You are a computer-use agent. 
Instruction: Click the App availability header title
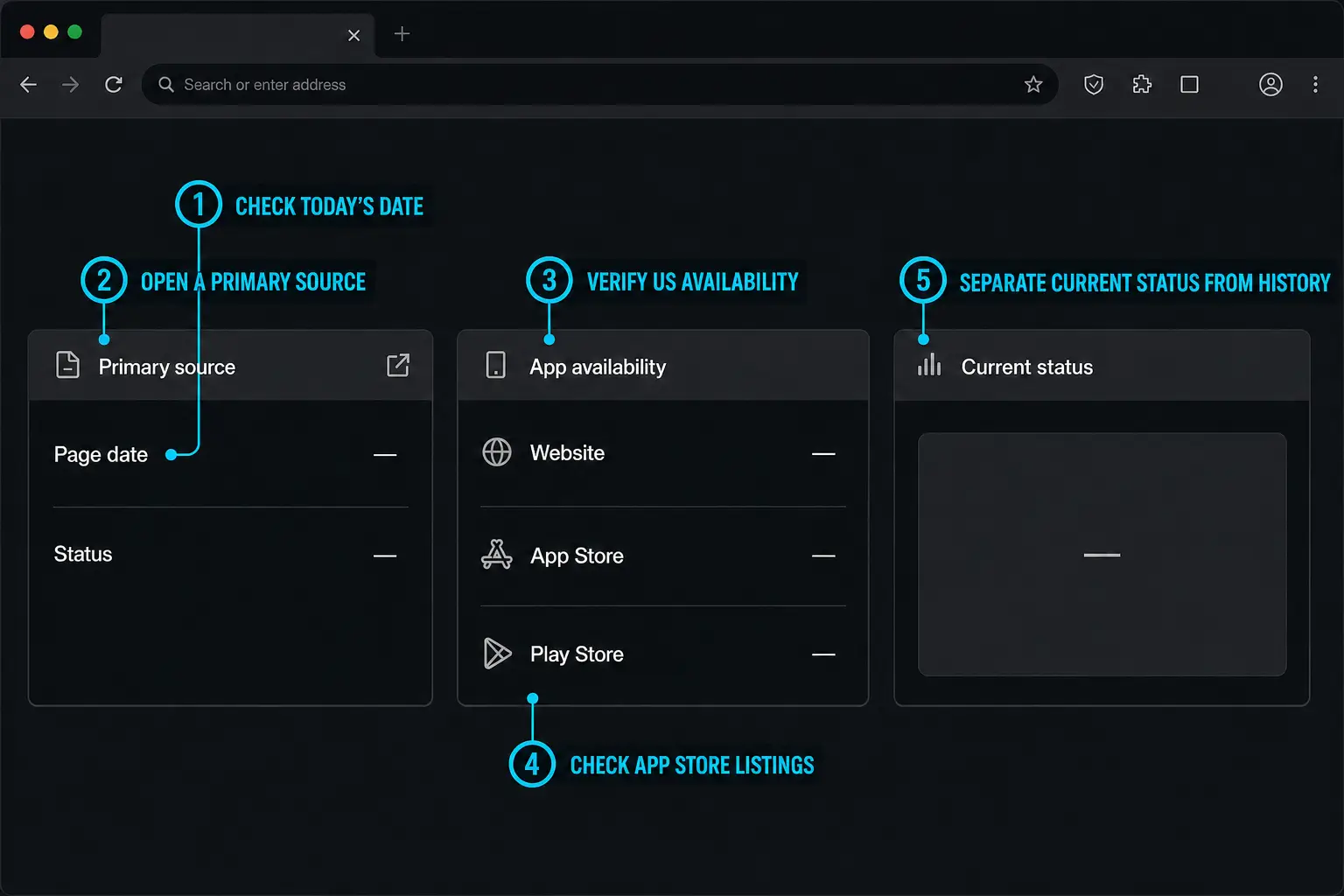[x=598, y=367]
